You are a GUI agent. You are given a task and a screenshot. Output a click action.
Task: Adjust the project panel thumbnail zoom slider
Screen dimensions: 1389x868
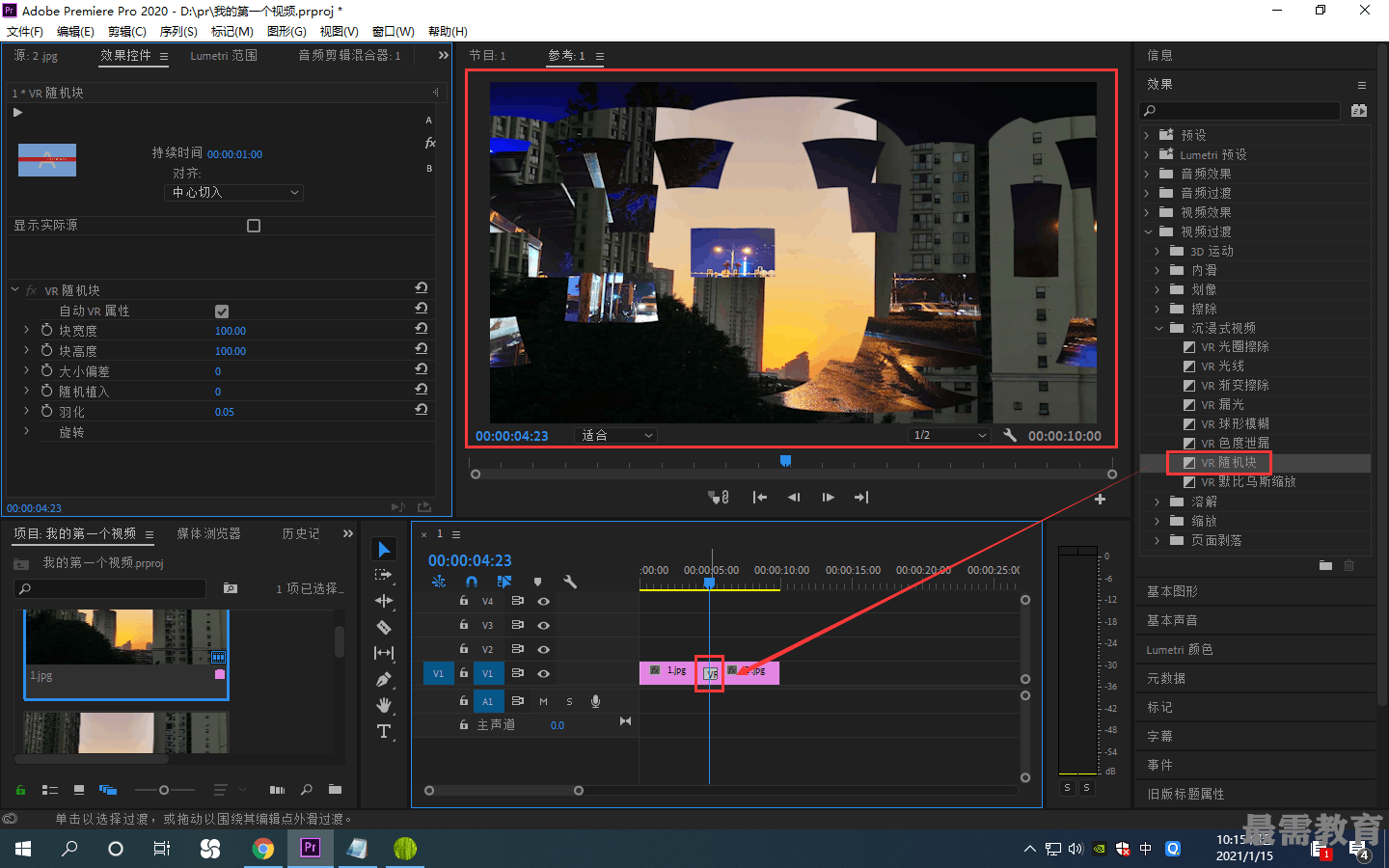click(x=164, y=790)
